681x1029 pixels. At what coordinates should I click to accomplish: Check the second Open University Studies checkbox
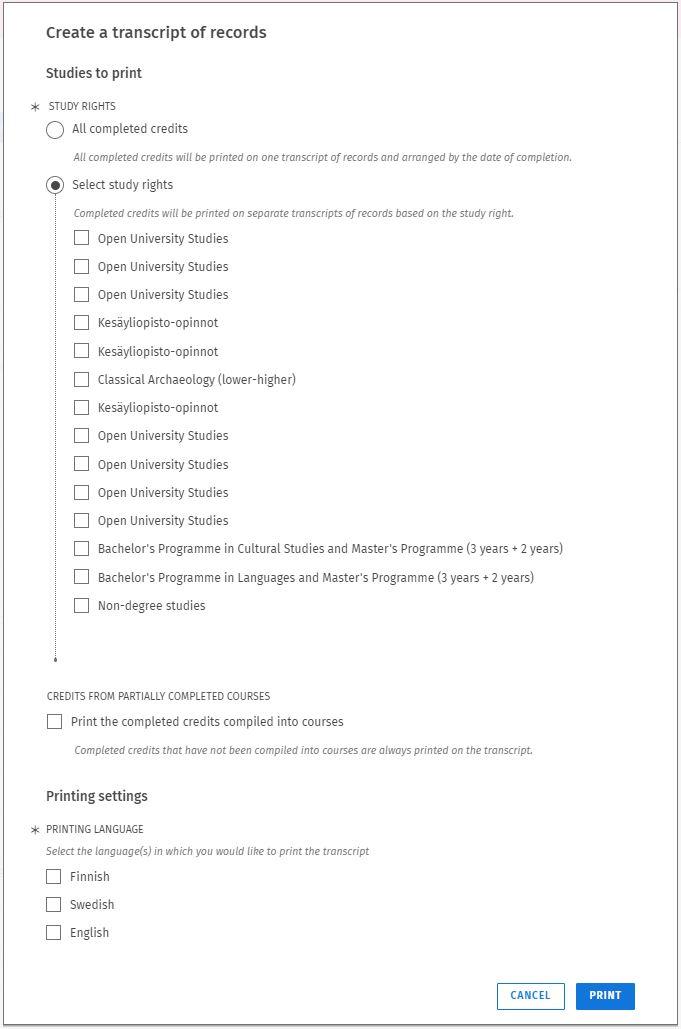(x=82, y=266)
